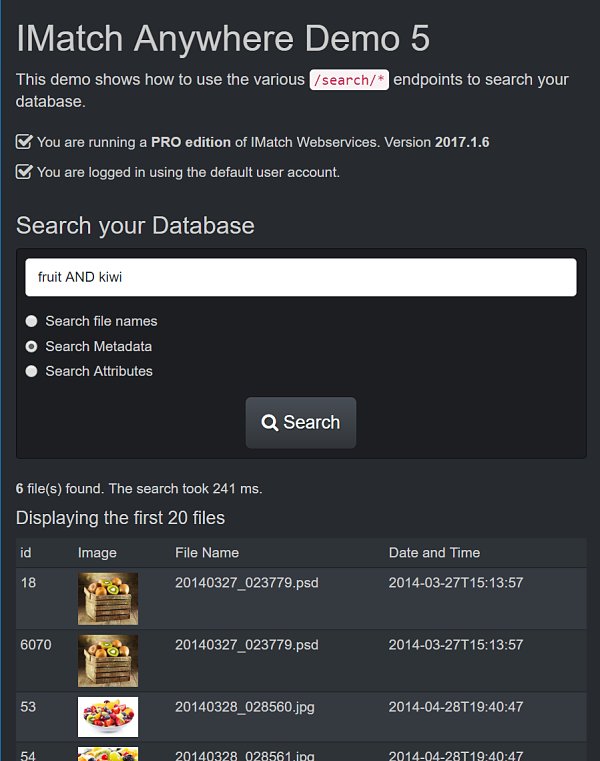
Task: Click the '/search/*' code label
Action: (349, 80)
